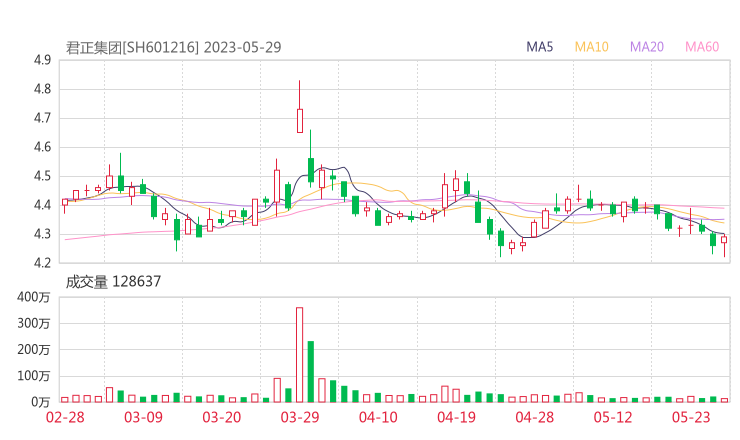Click the 0万 volume axis label

[41, 402]
